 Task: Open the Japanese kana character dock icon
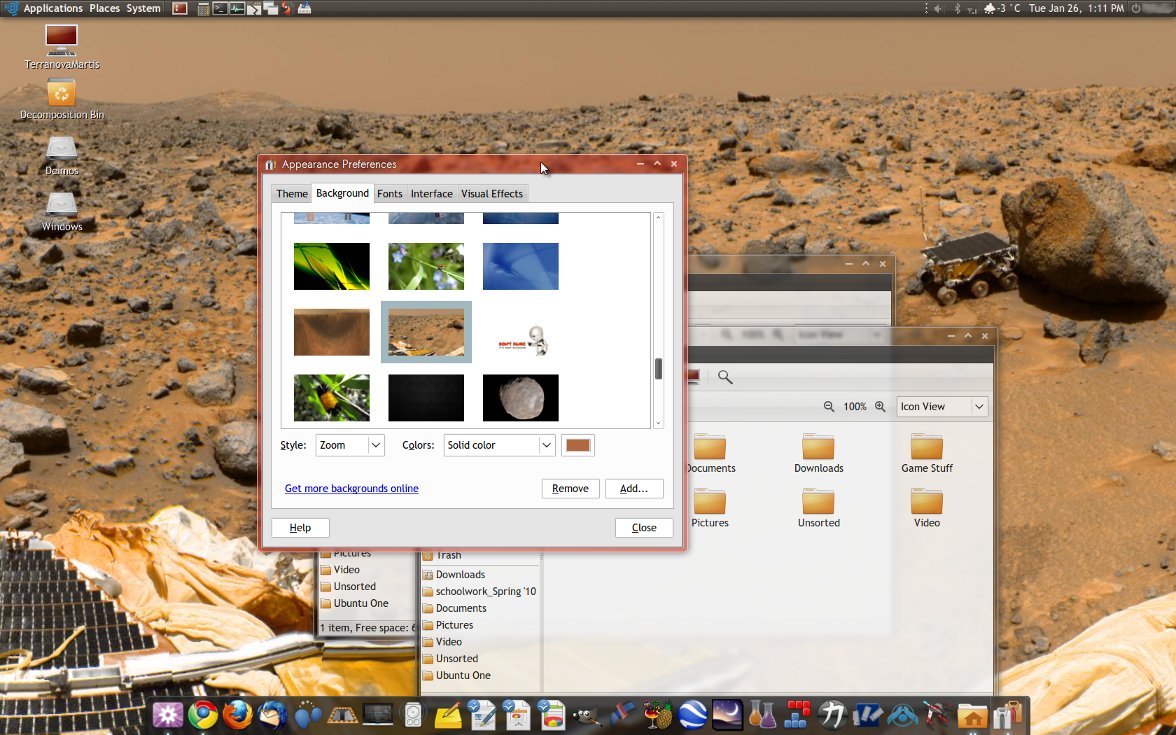[x=832, y=715]
